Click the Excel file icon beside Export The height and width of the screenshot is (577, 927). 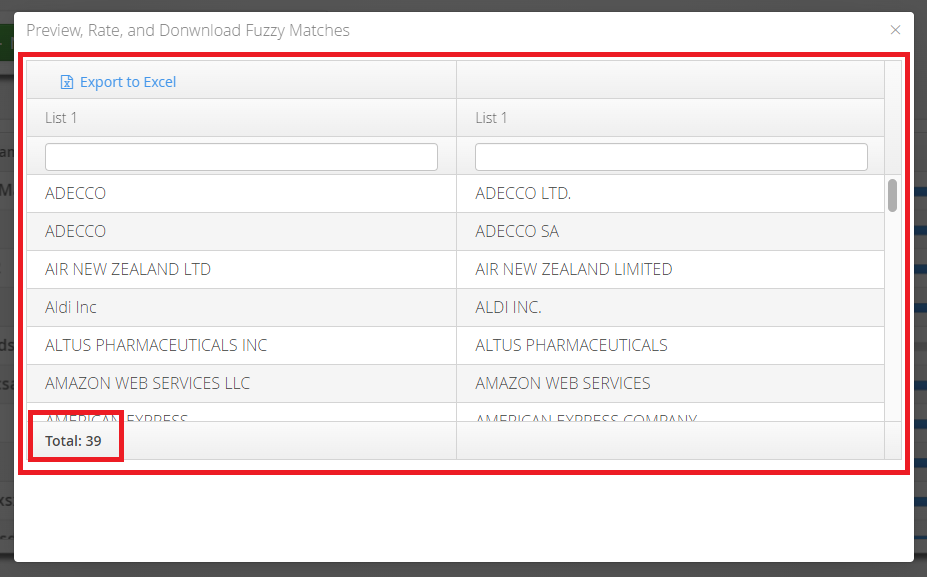point(67,82)
